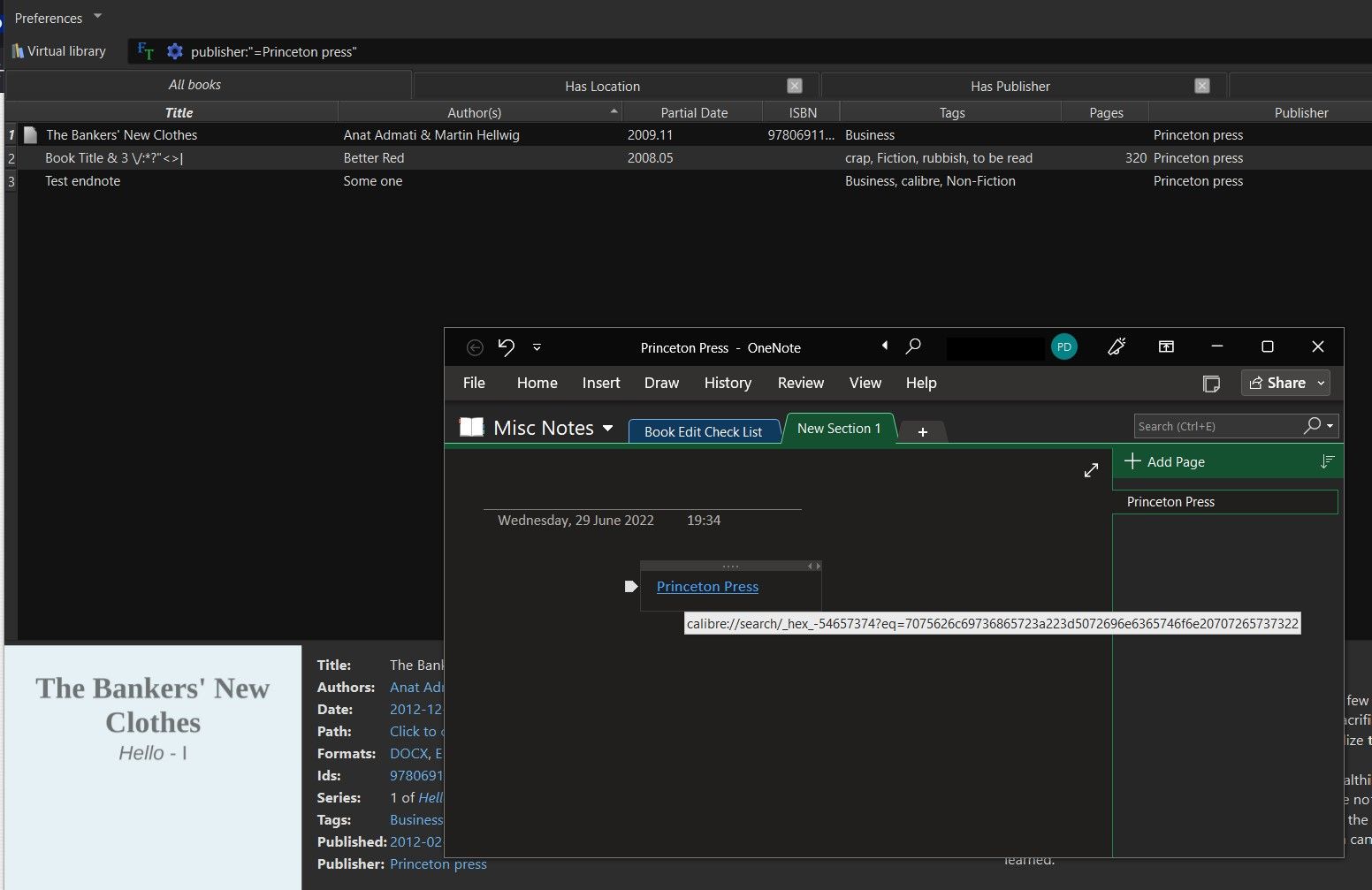Click the sort pages icon in the page pane
Viewport: 1372px width, 890px height.
click(1327, 461)
